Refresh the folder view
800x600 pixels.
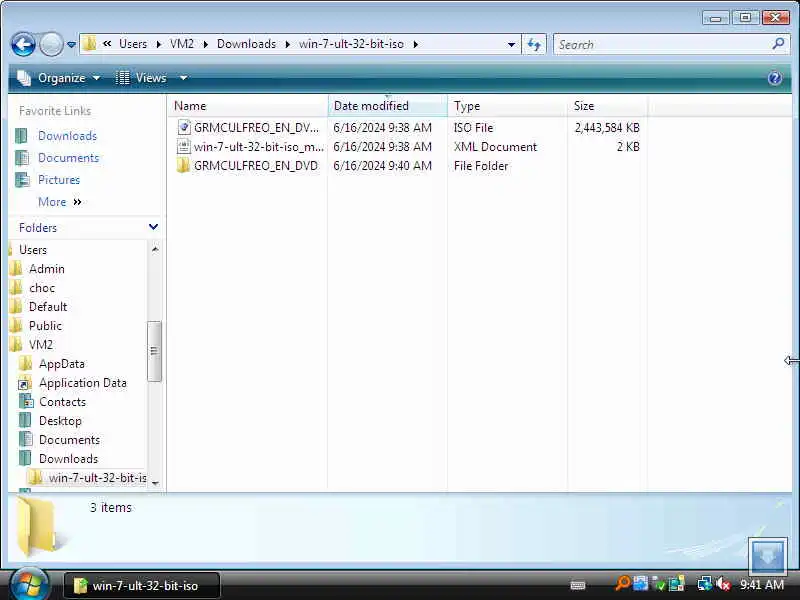click(x=534, y=44)
